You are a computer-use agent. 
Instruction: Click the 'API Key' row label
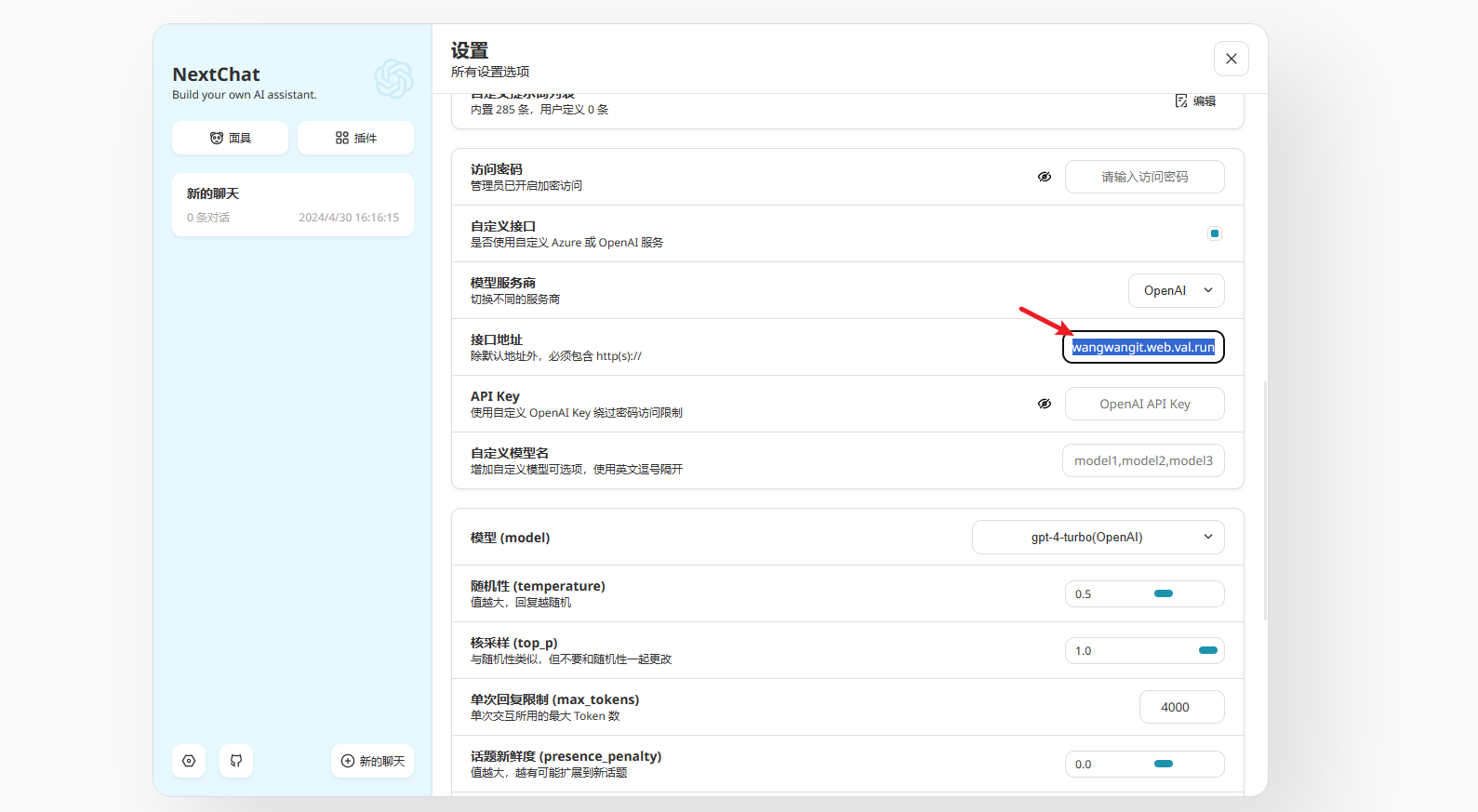coord(495,396)
